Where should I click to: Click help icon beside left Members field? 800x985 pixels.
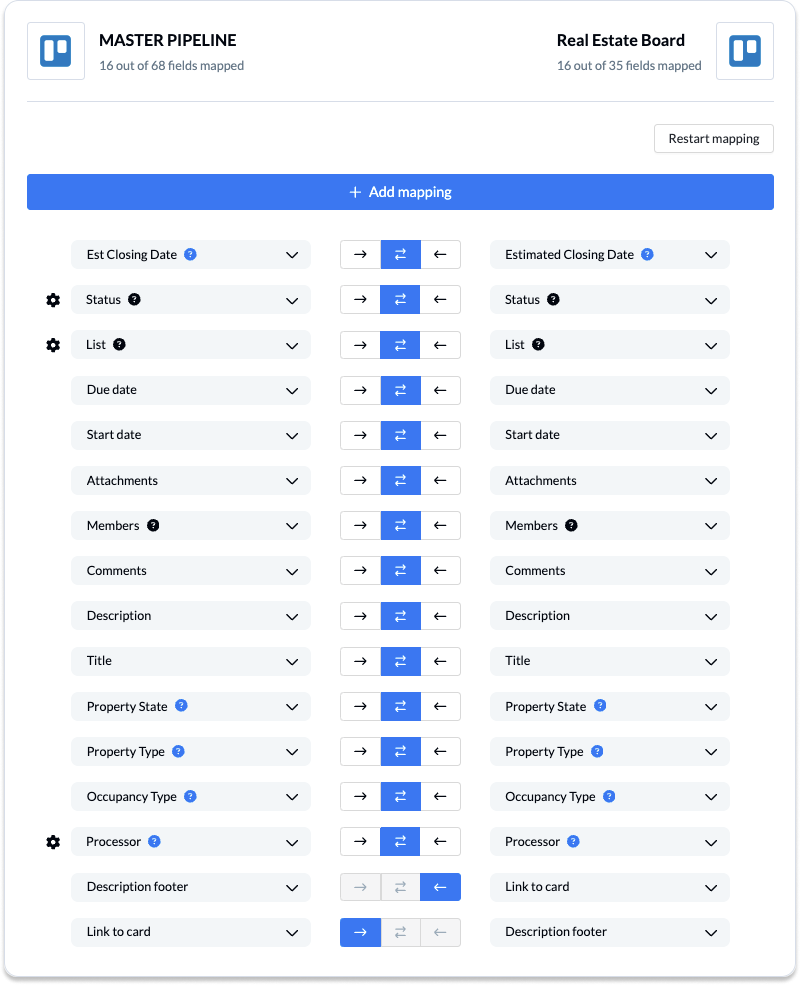tap(153, 525)
